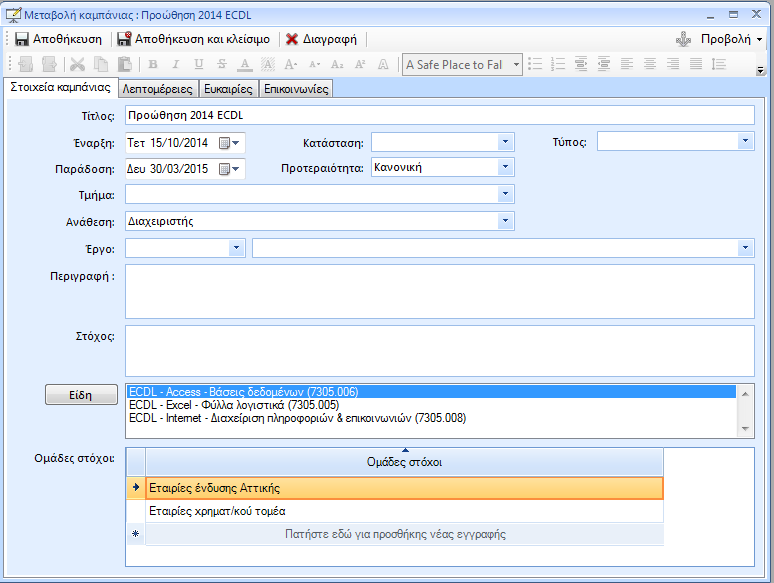774x583 pixels.
Task: Switch to the Ευκαιρίες tab
Action: [228, 89]
